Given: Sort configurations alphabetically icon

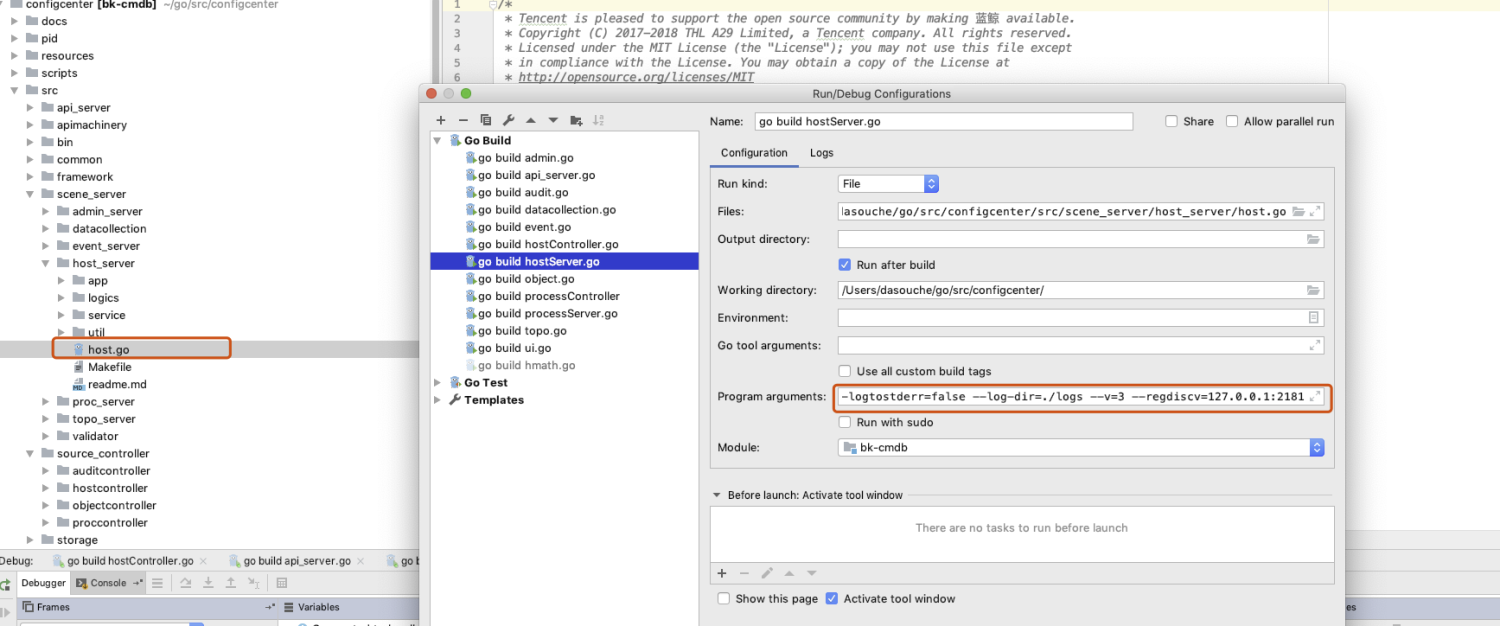Looking at the screenshot, I should 599,120.
